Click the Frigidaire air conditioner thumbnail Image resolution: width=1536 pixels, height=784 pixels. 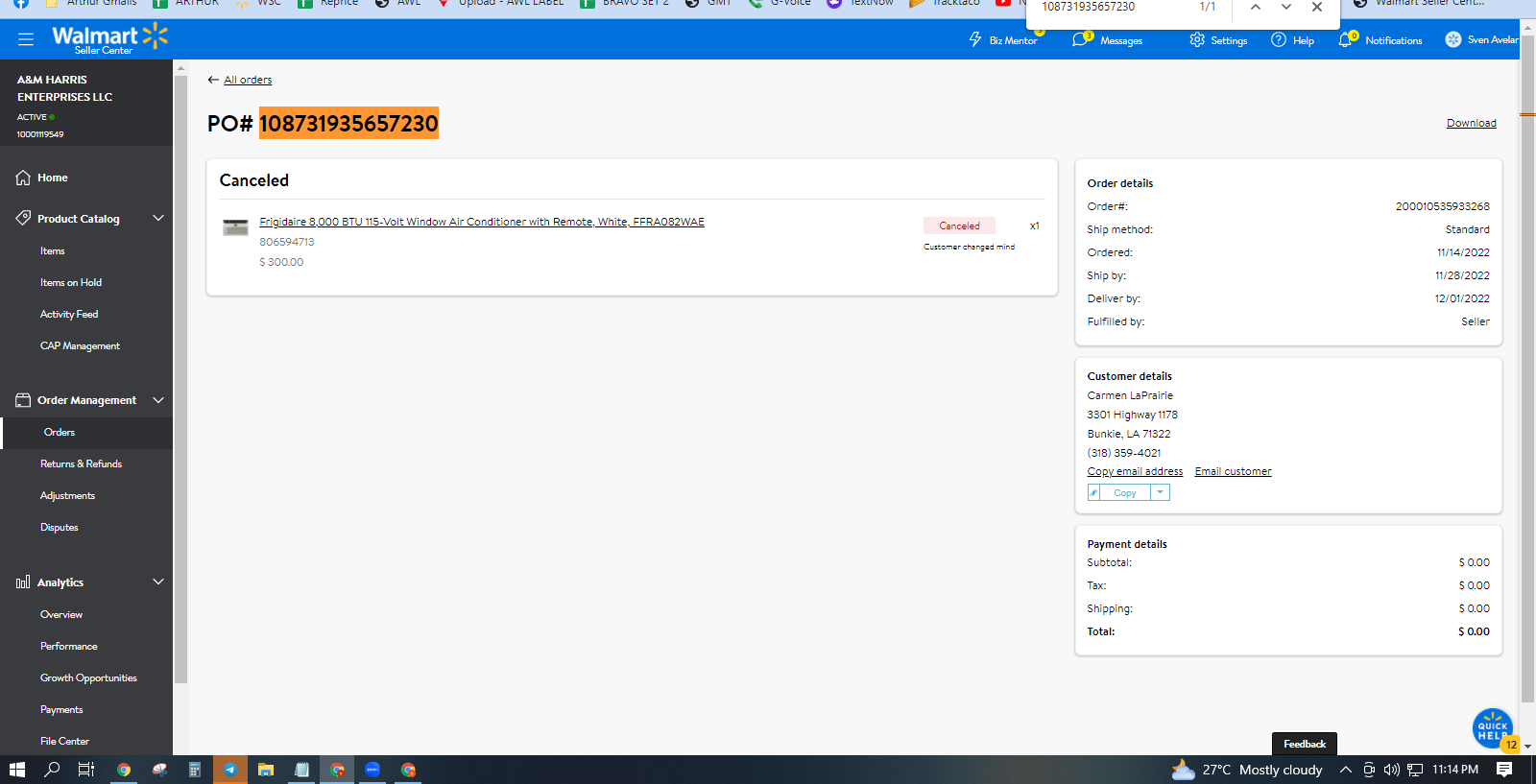click(235, 227)
